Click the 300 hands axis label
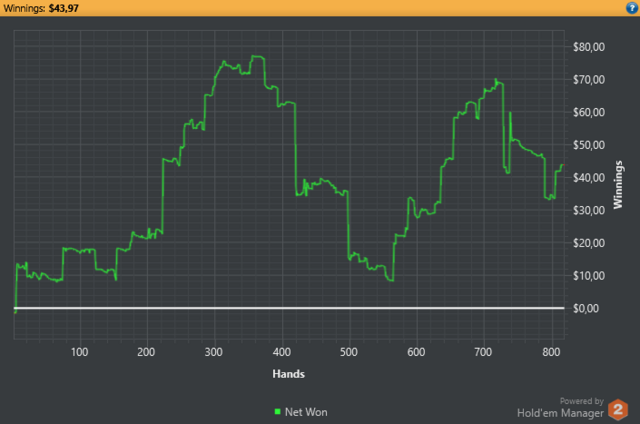The width and height of the screenshot is (640, 424). pos(213,352)
